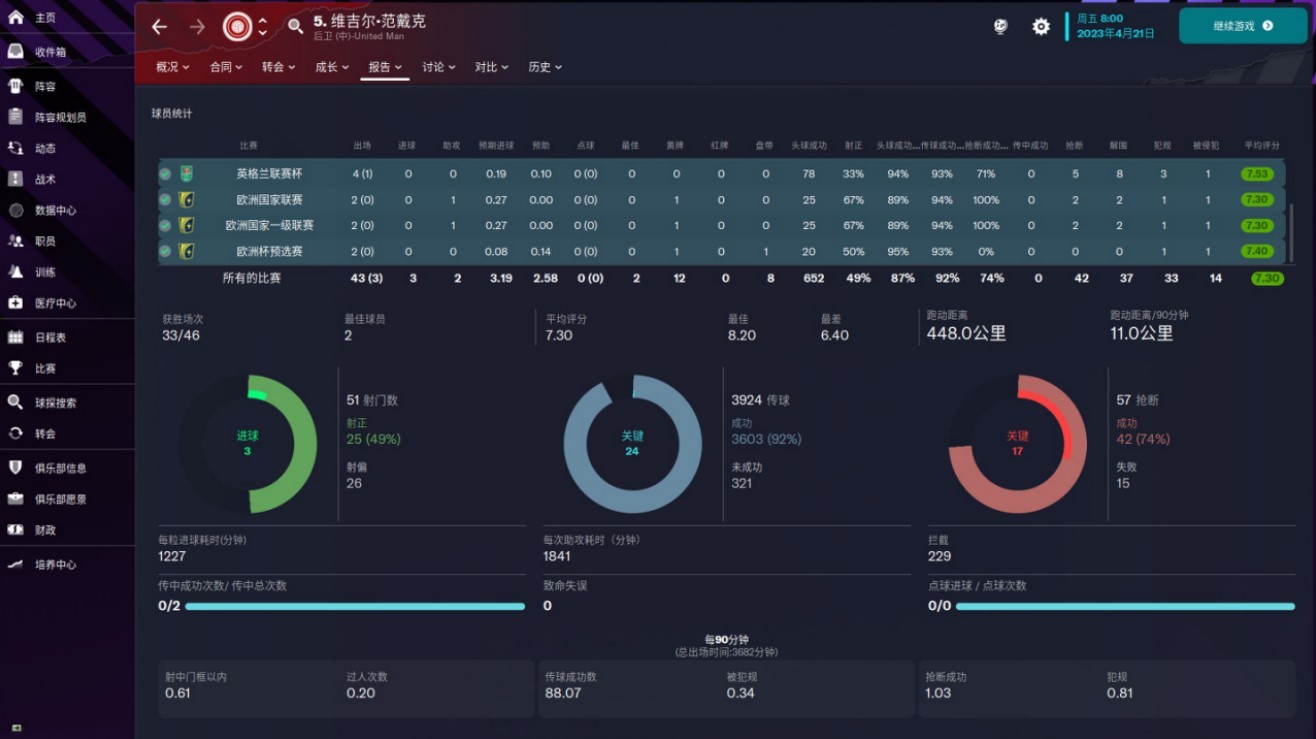The width and height of the screenshot is (1316, 739).
Task: Click the 继续游戏 button
Action: [1242, 27]
